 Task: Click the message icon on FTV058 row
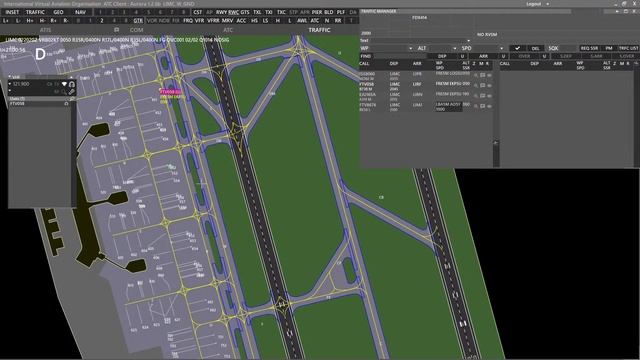482,86
